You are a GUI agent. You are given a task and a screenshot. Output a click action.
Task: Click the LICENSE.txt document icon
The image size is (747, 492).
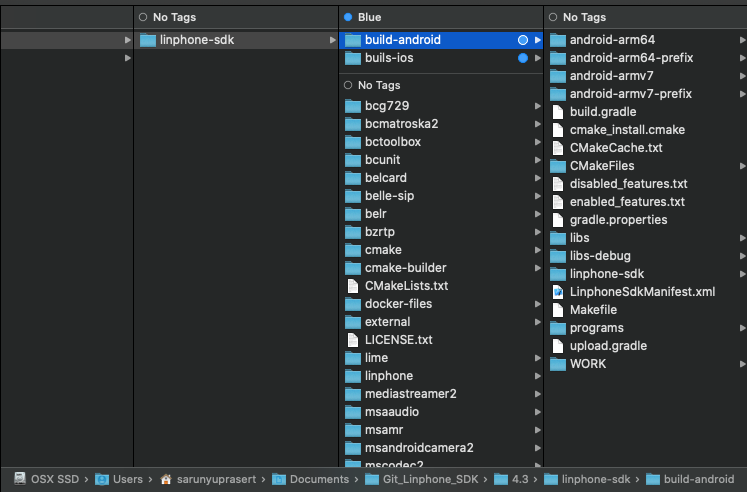pos(353,340)
